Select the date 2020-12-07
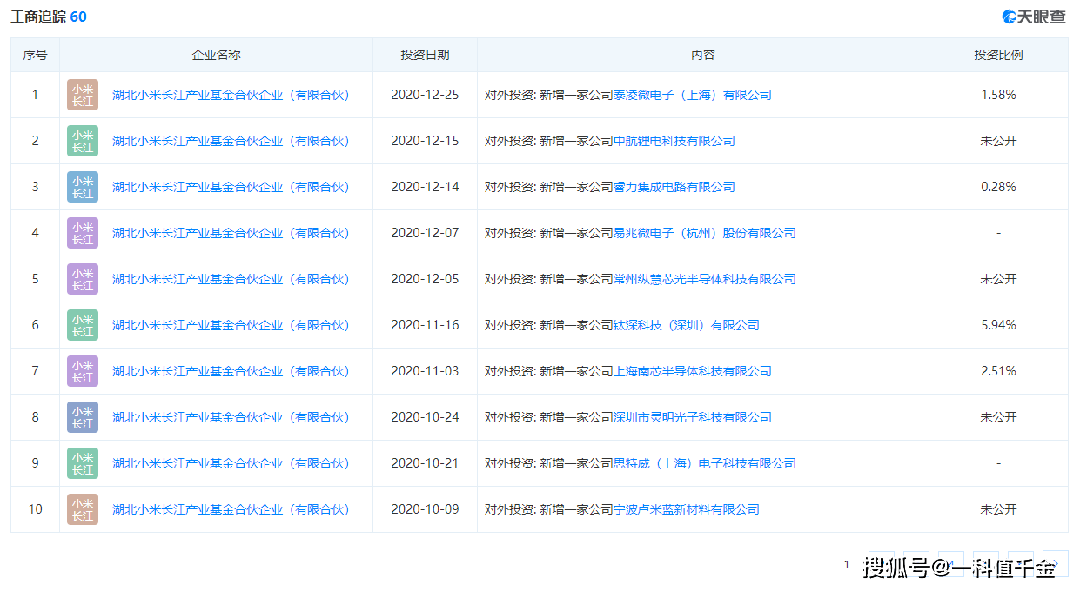Screen dimensions: 1080x591 click(425, 233)
